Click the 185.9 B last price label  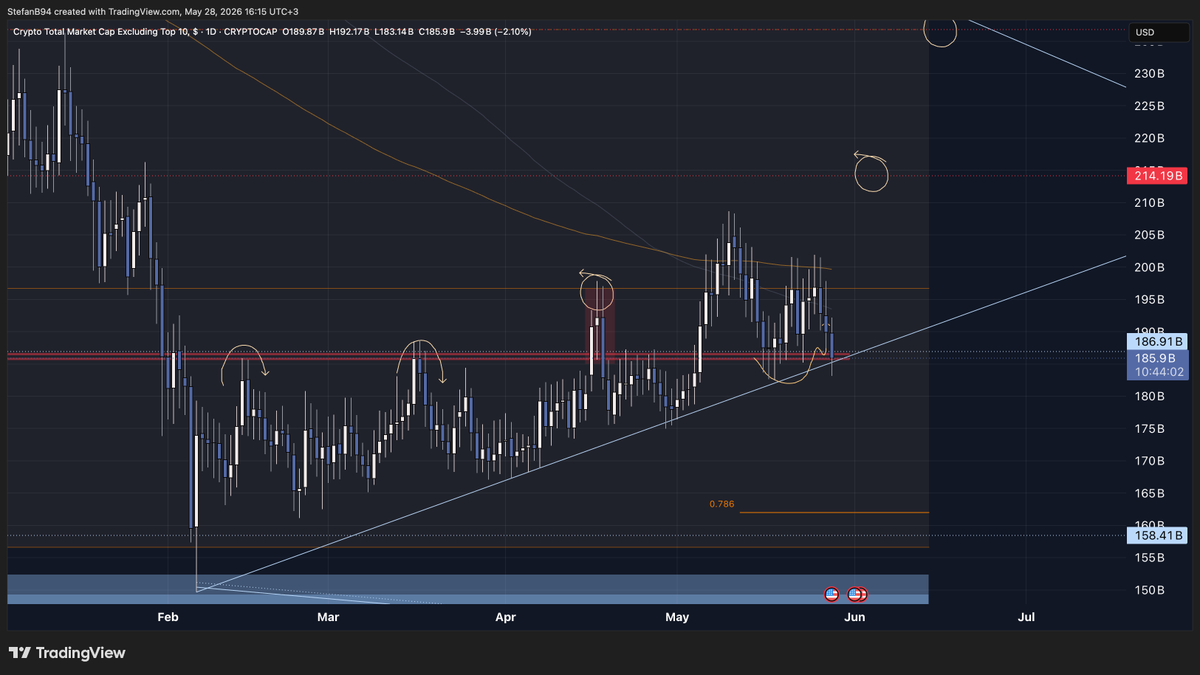click(1157, 357)
